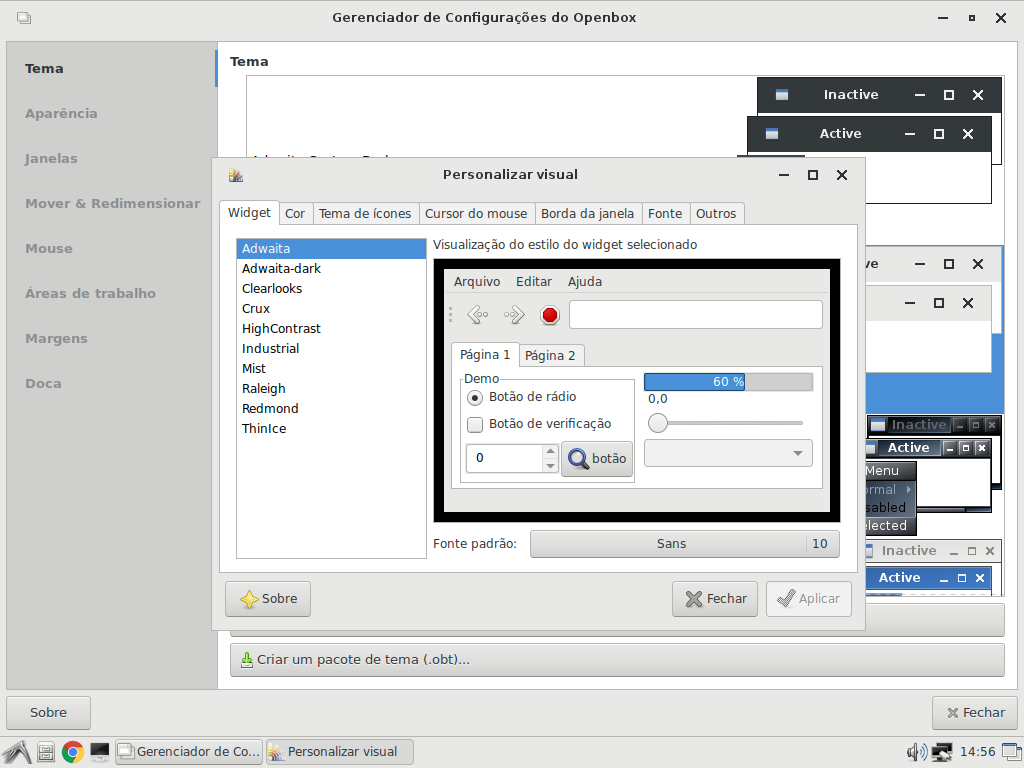Switch to the Widget tab
The width and height of the screenshot is (1024, 768).
tap(249, 213)
